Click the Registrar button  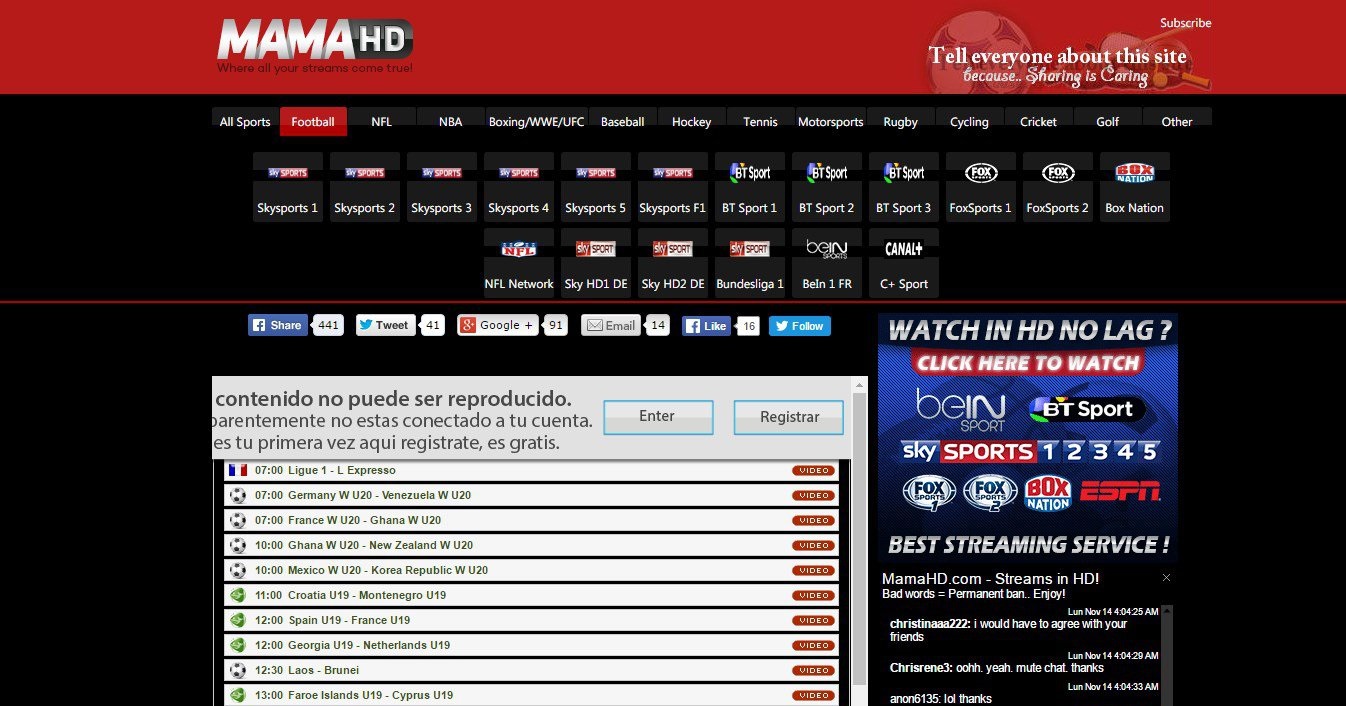(x=788, y=417)
